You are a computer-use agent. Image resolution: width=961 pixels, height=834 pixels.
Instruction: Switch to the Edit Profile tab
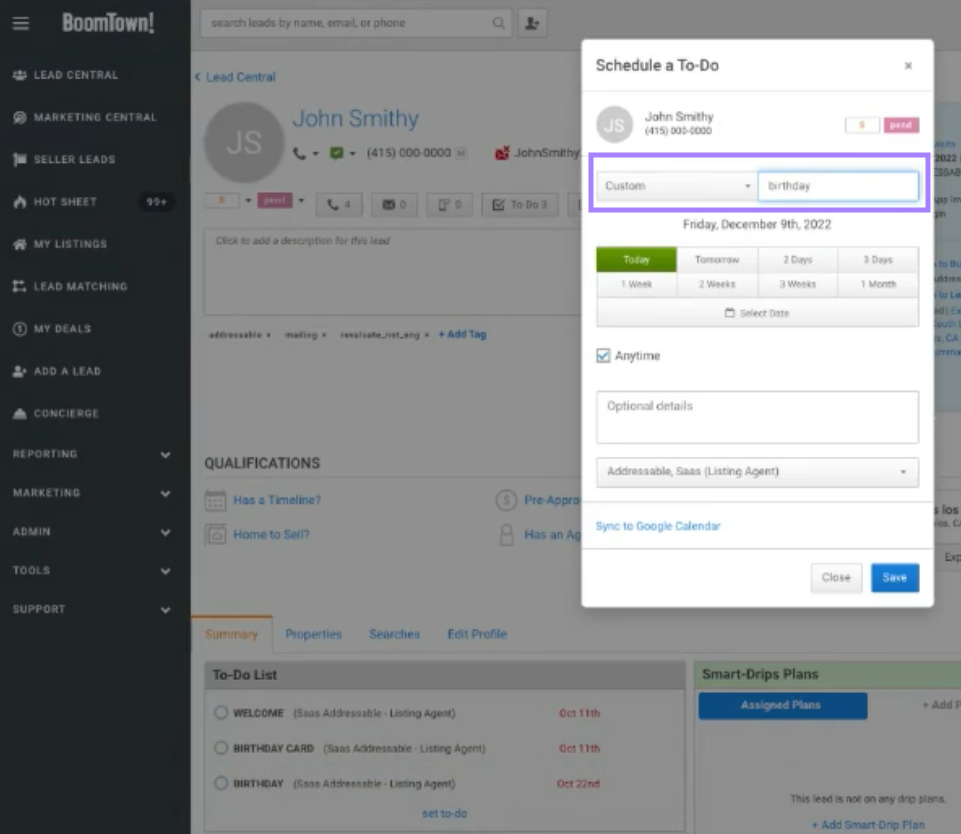477,634
